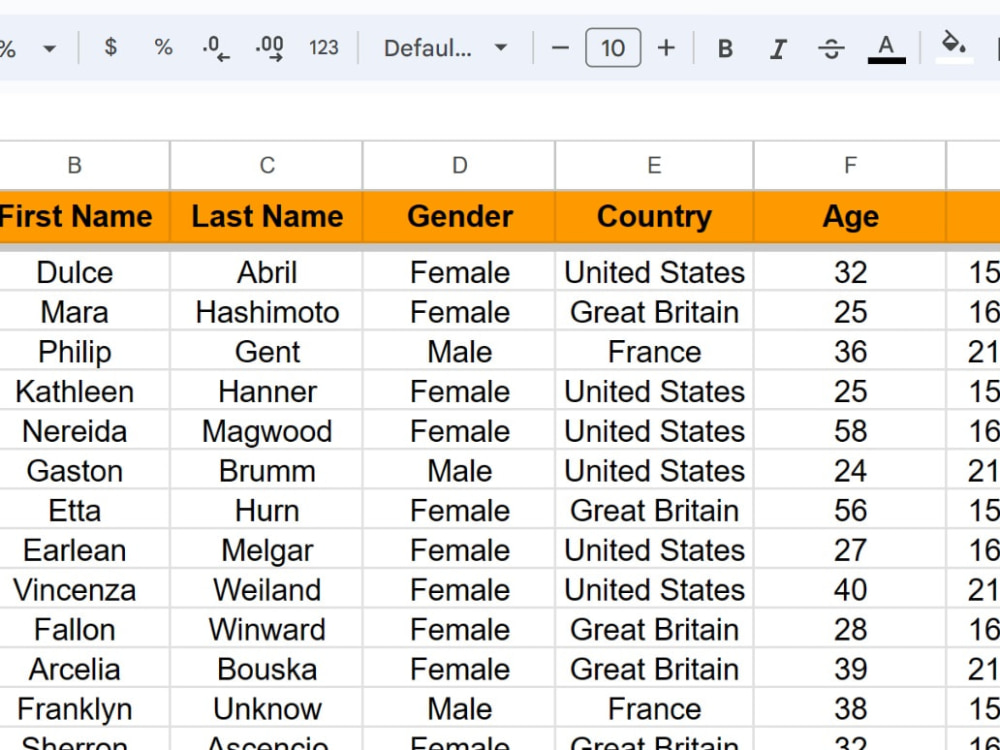Select column E header
The width and height of the screenshot is (1000, 750).
click(653, 165)
